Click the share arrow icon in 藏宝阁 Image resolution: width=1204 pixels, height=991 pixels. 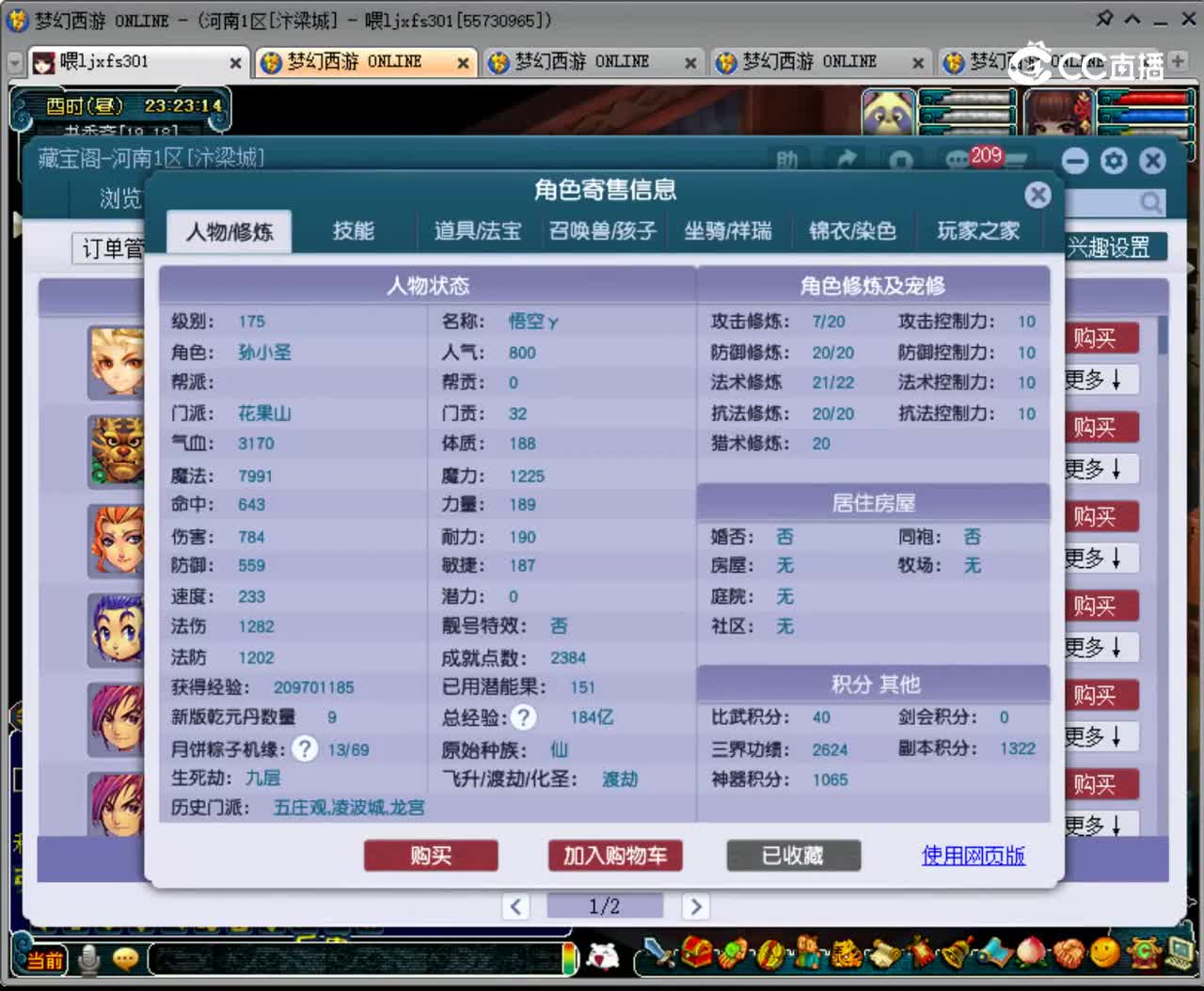click(847, 161)
